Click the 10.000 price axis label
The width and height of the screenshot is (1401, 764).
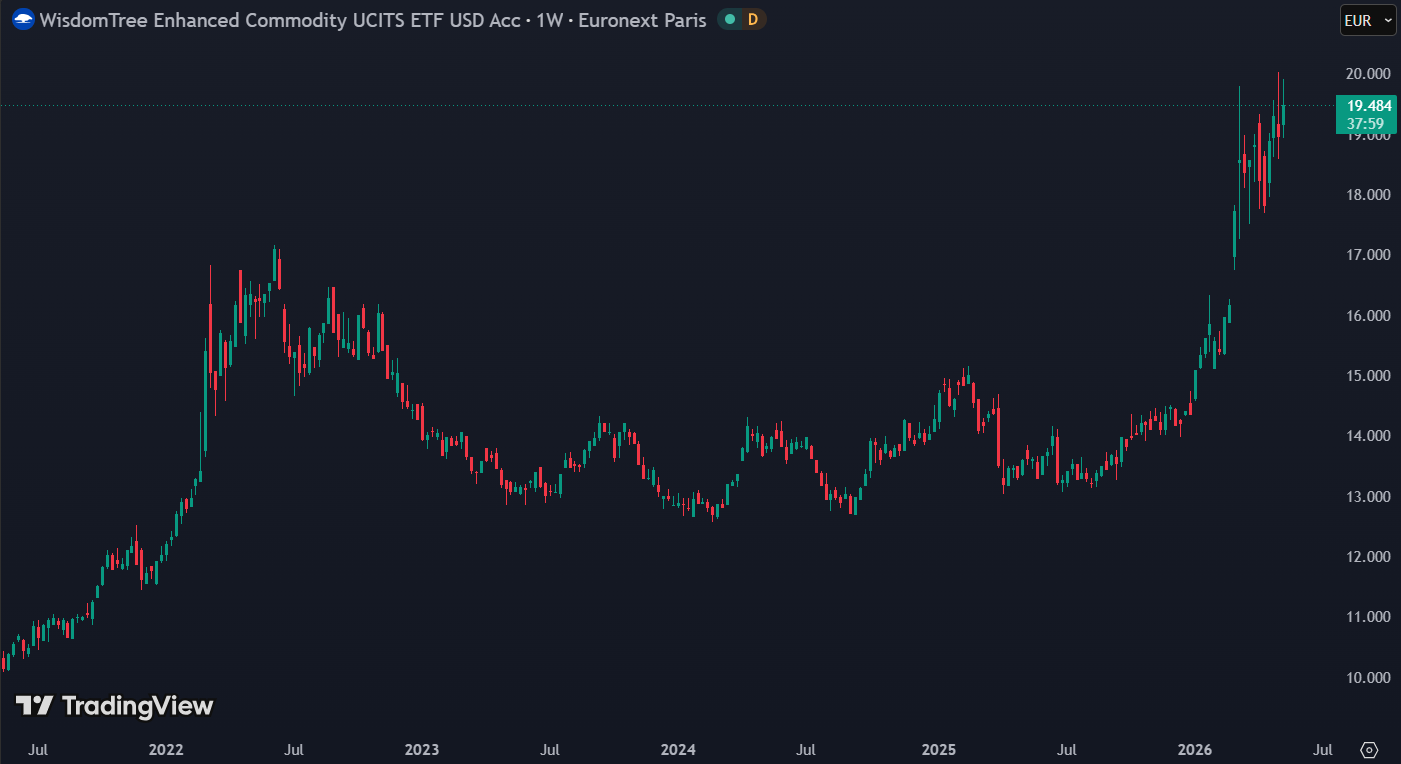click(x=1368, y=678)
